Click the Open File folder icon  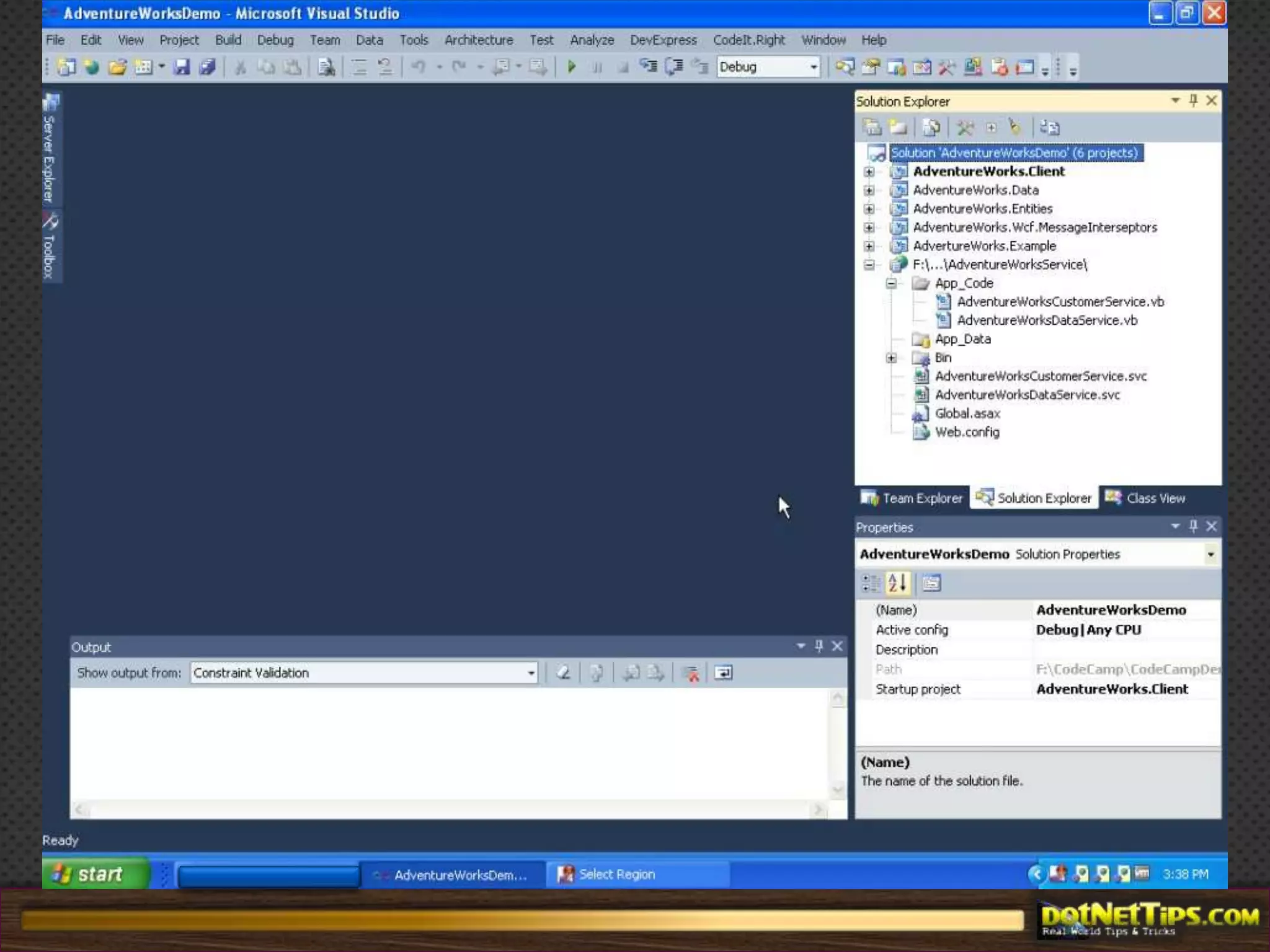117,67
